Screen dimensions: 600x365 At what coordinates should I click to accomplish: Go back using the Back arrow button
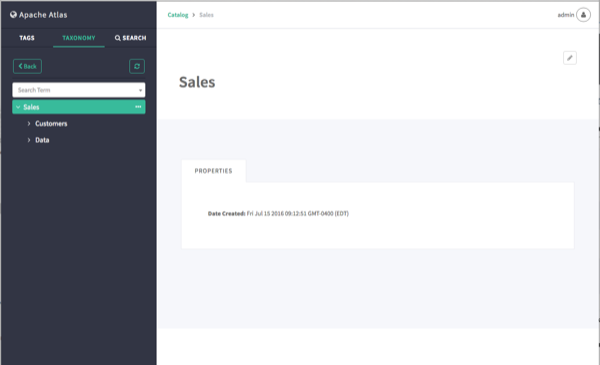[28, 67]
